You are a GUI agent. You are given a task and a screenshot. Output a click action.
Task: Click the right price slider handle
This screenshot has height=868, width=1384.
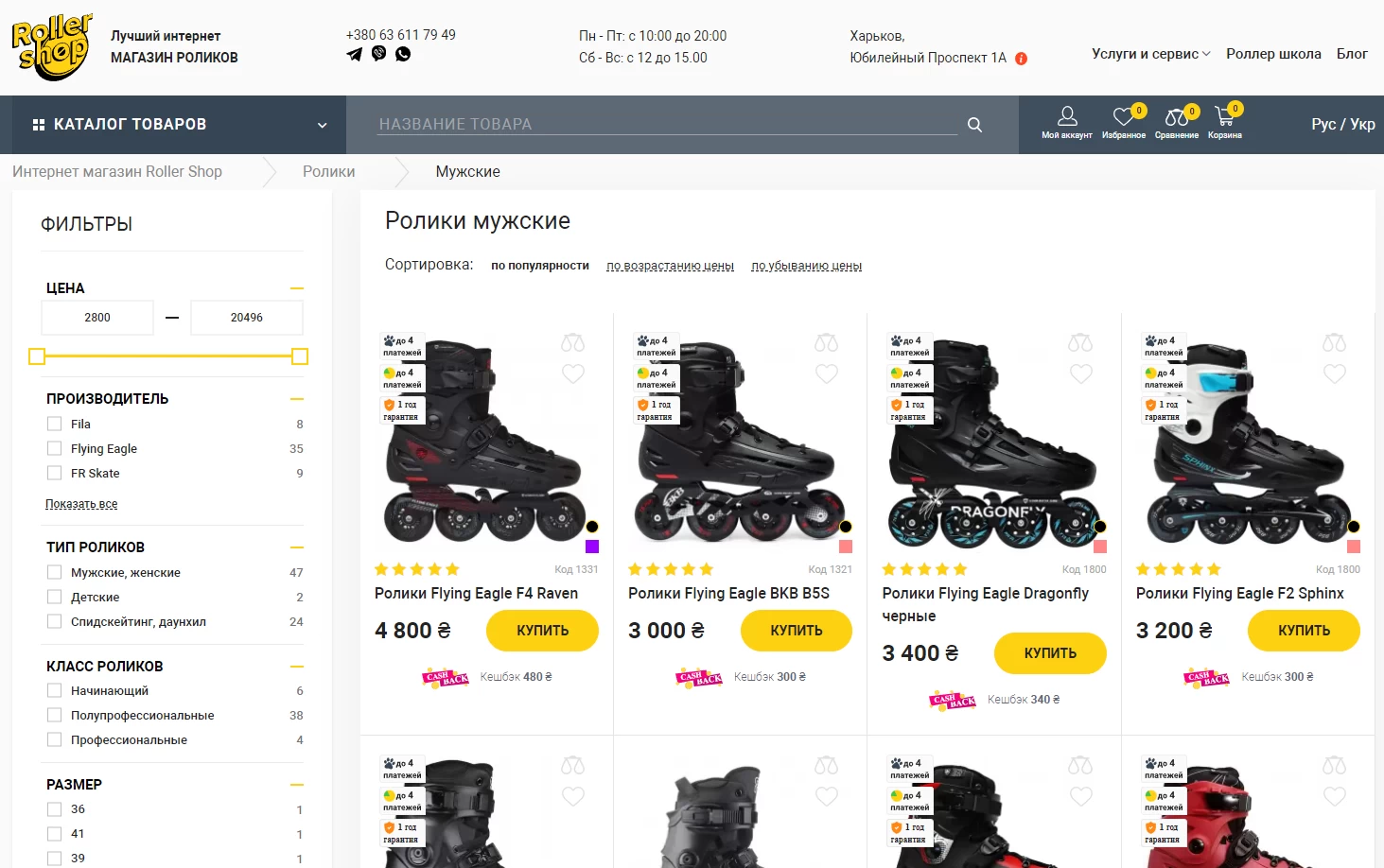coord(300,356)
